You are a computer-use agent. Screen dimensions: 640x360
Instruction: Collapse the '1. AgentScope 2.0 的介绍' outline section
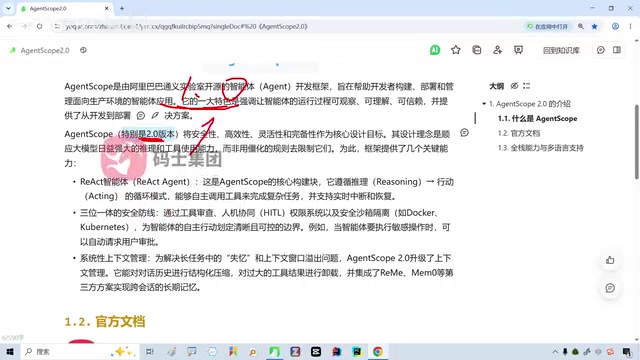(x=484, y=104)
